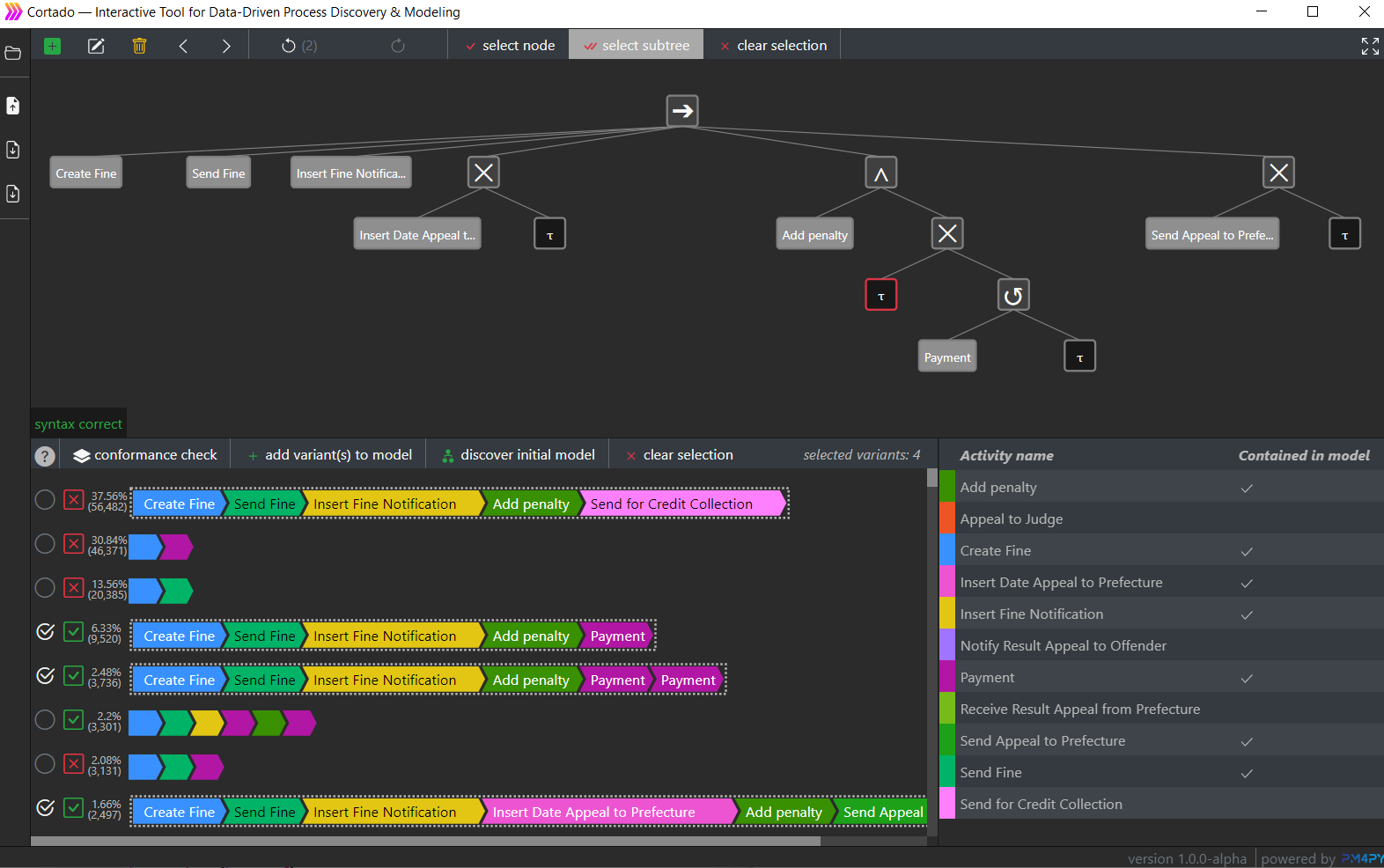Select the 2.2% variant radio button
Screen dimensions: 1384x868
pos(45,720)
